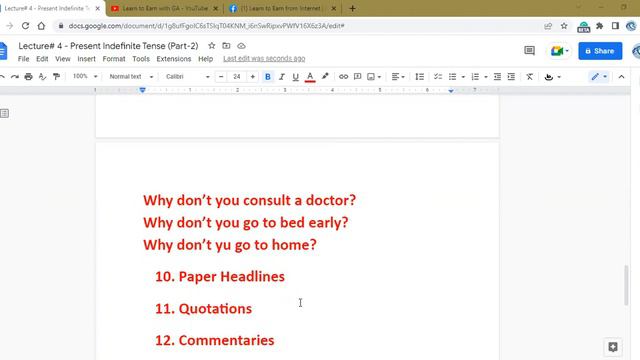Toggle Italic formatting

click(282, 77)
